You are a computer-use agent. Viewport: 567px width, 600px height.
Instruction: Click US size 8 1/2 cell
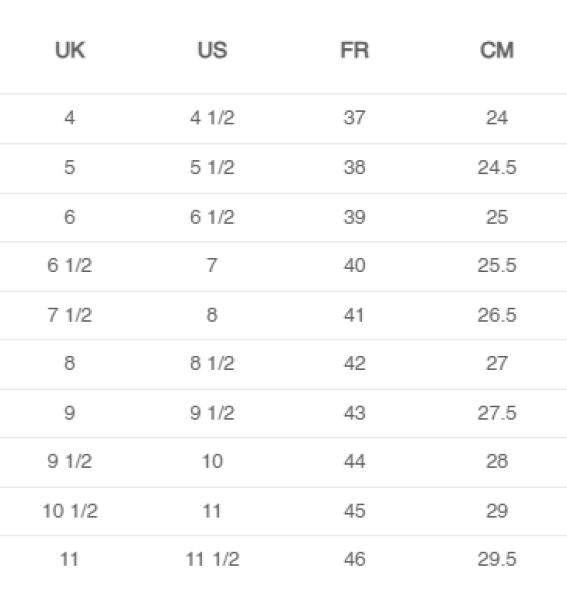(x=212, y=363)
